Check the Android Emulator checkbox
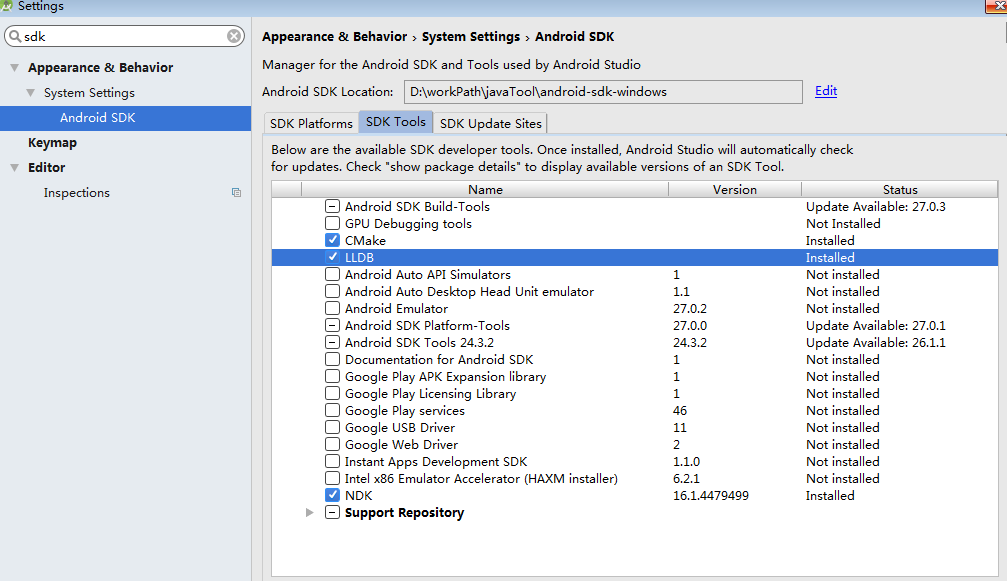The image size is (1007, 581). (332, 309)
